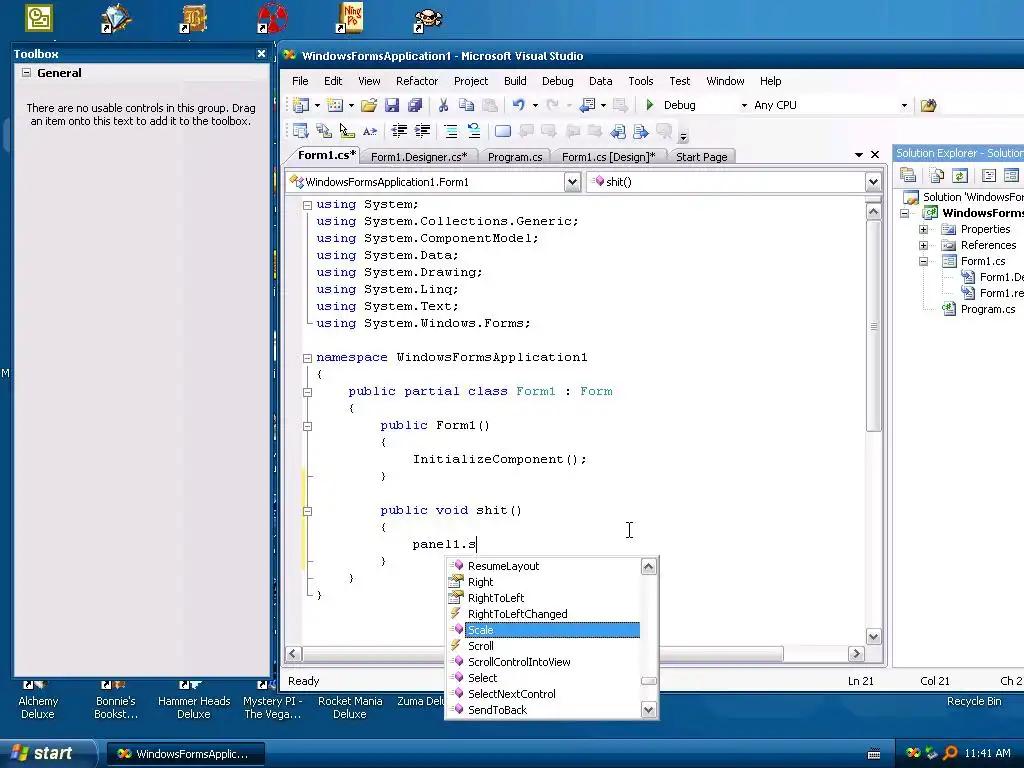Click the Display Quick Info icon

tap(347, 131)
